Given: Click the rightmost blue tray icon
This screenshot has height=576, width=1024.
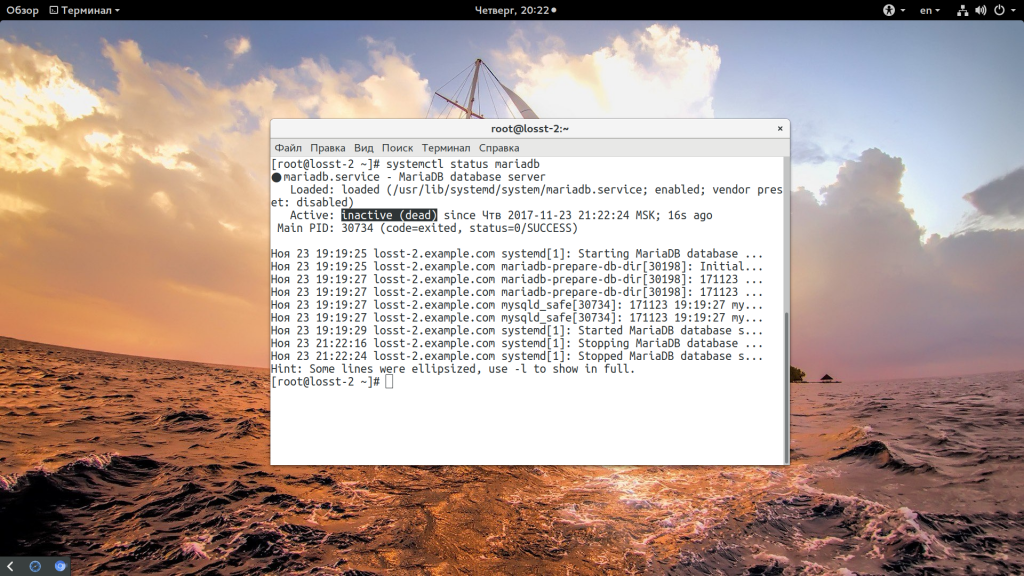Looking at the screenshot, I should coord(60,566).
